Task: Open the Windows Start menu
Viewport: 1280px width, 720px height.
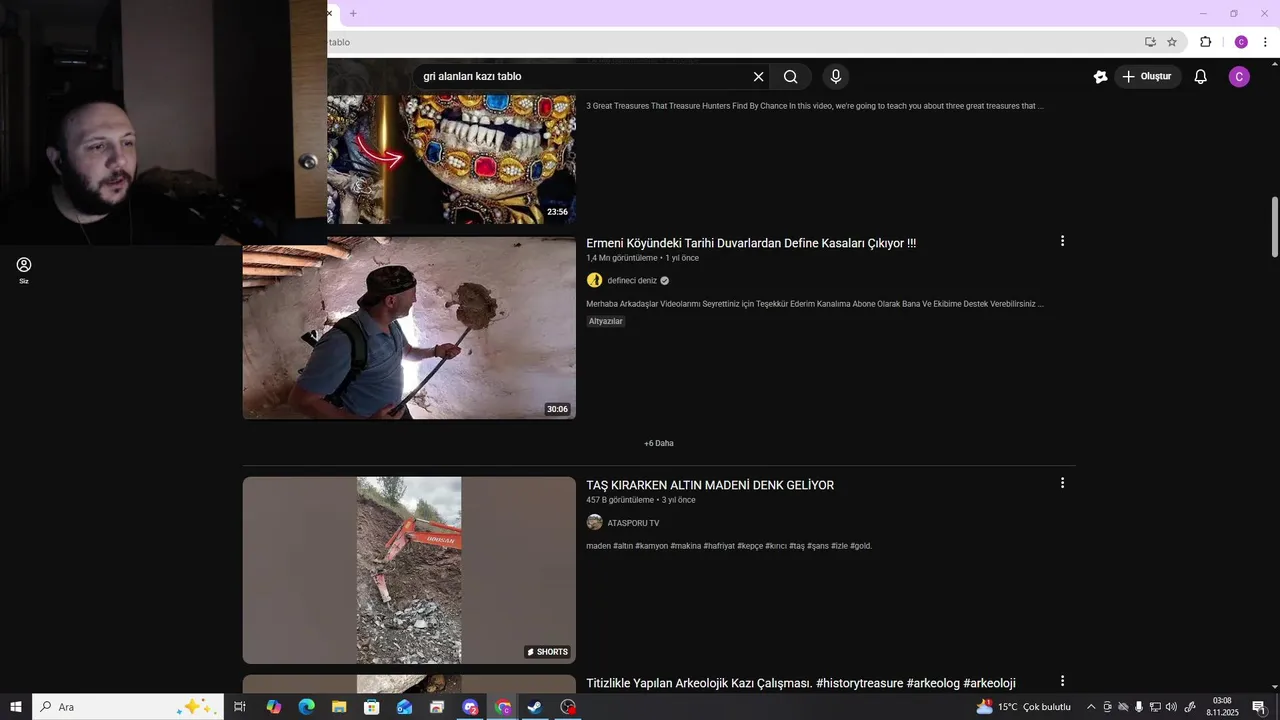Action: click(x=16, y=707)
